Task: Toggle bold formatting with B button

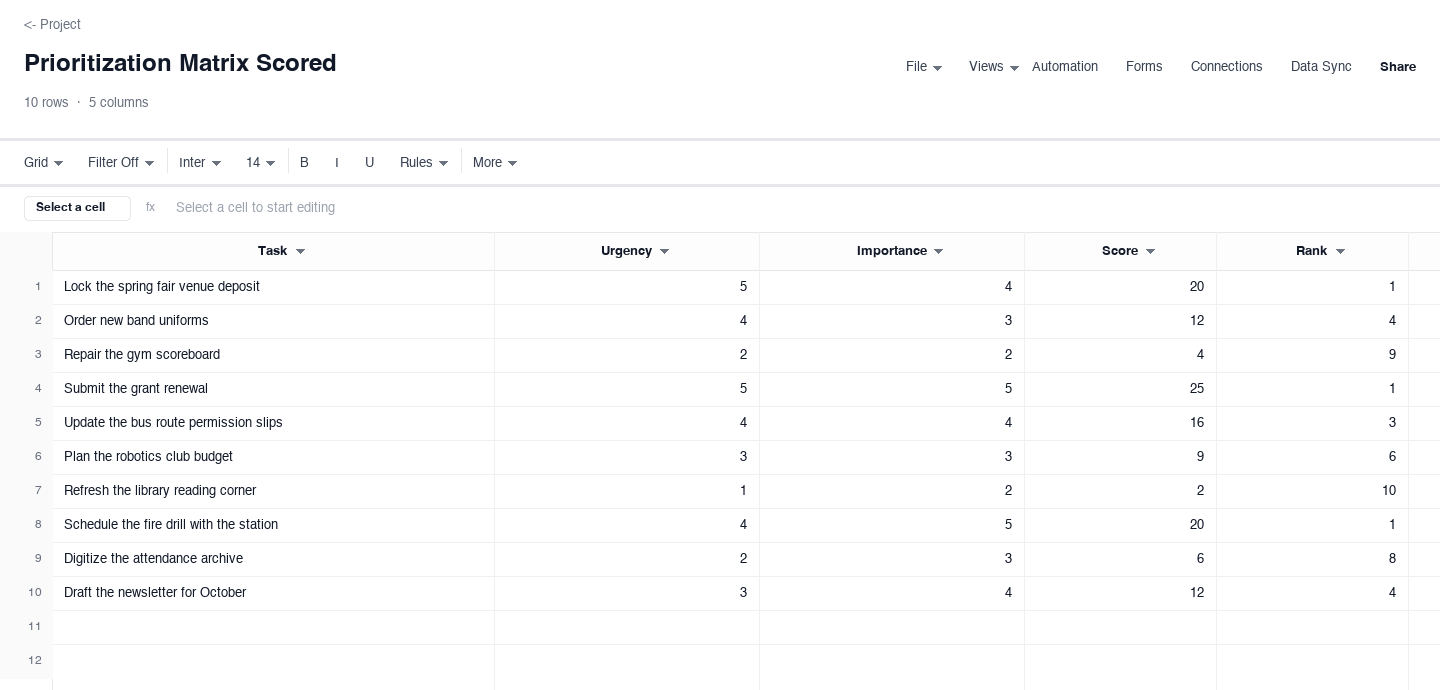Action: pos(304,162)
